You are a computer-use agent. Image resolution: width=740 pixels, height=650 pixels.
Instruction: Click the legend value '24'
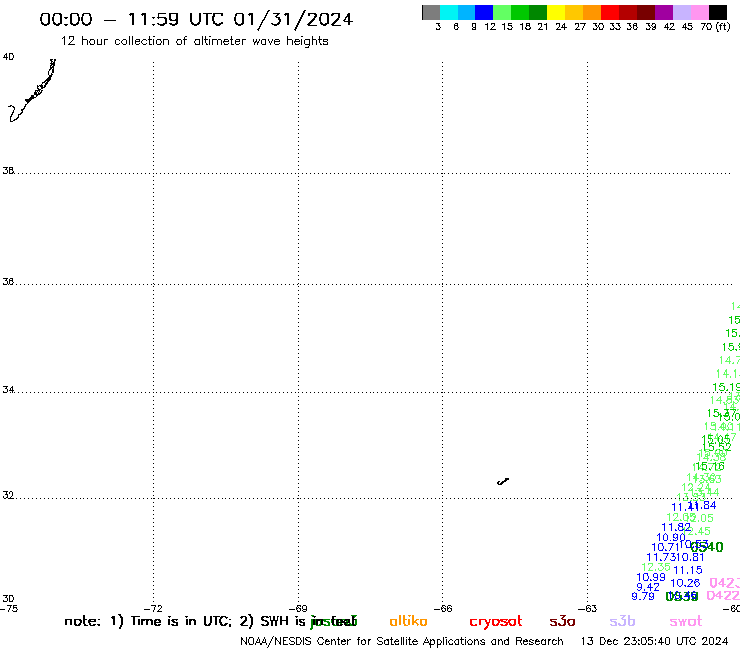(x=561, y=27)
